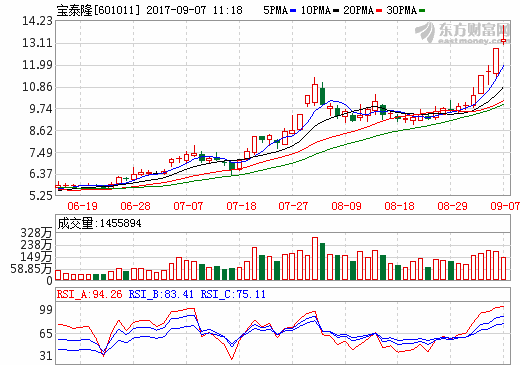Viewport: 520px width, 365px height.
Task: Click the 2017-09-07 11:18 timestamp
Action: tap(194, 10)
